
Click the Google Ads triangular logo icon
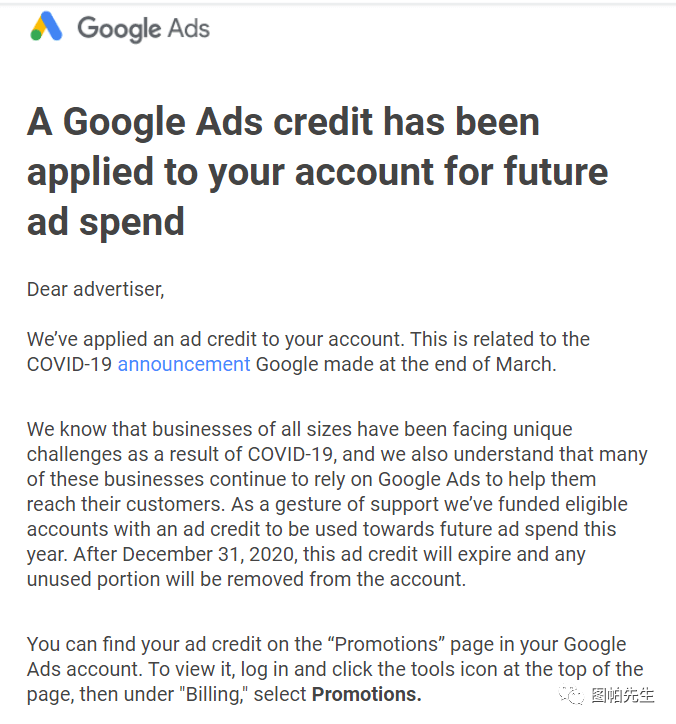[46, 26]
